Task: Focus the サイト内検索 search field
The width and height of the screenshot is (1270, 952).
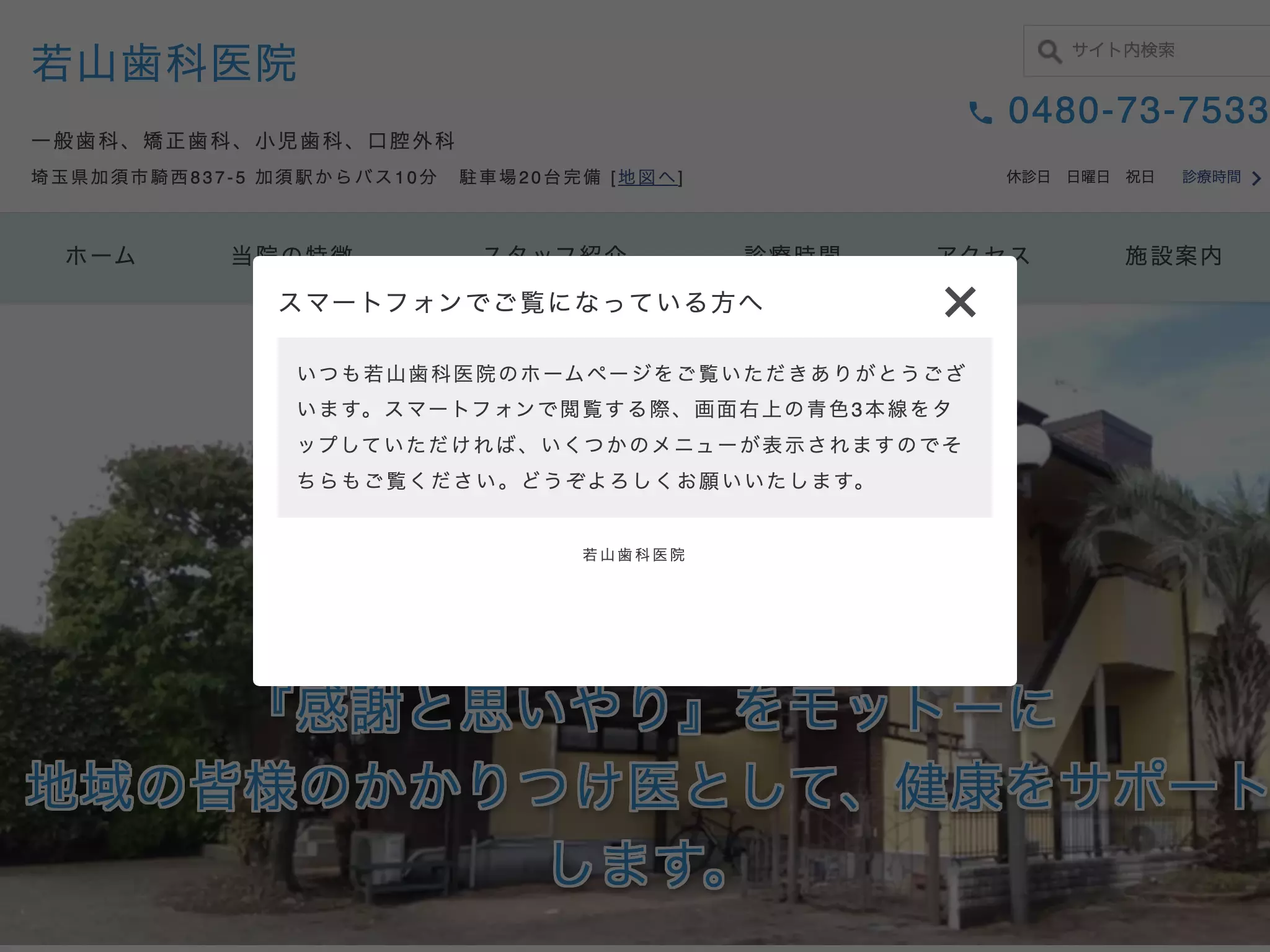Action: pyautogui.click(x=1147, y=51)
